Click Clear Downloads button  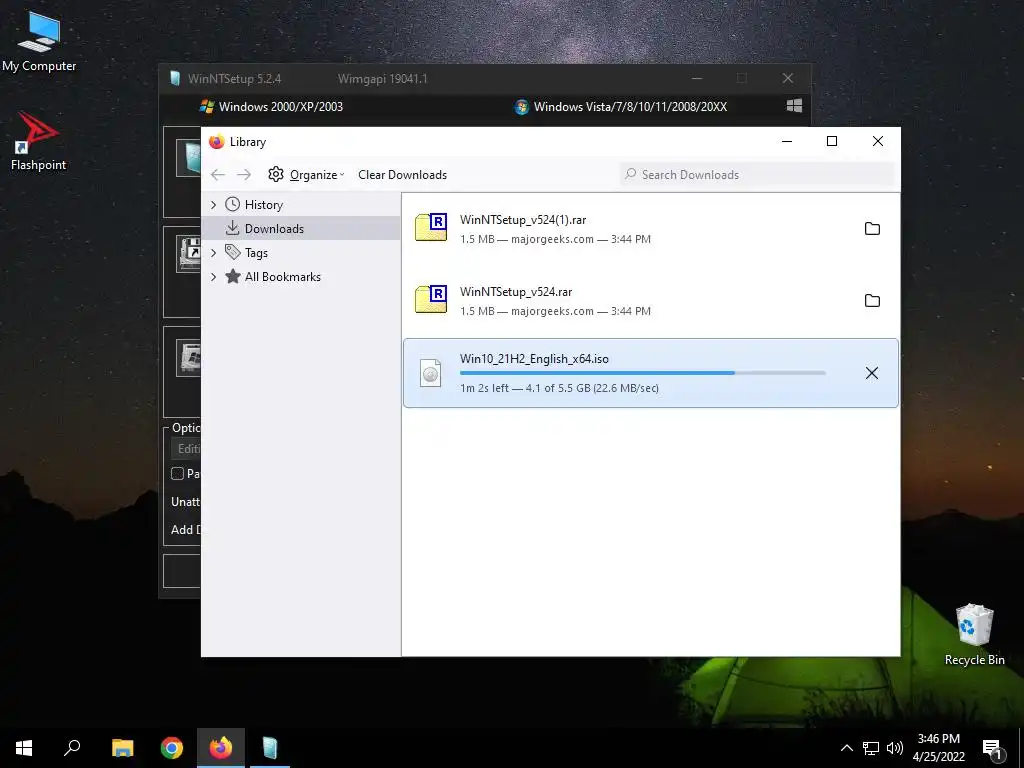click(402, 174)
